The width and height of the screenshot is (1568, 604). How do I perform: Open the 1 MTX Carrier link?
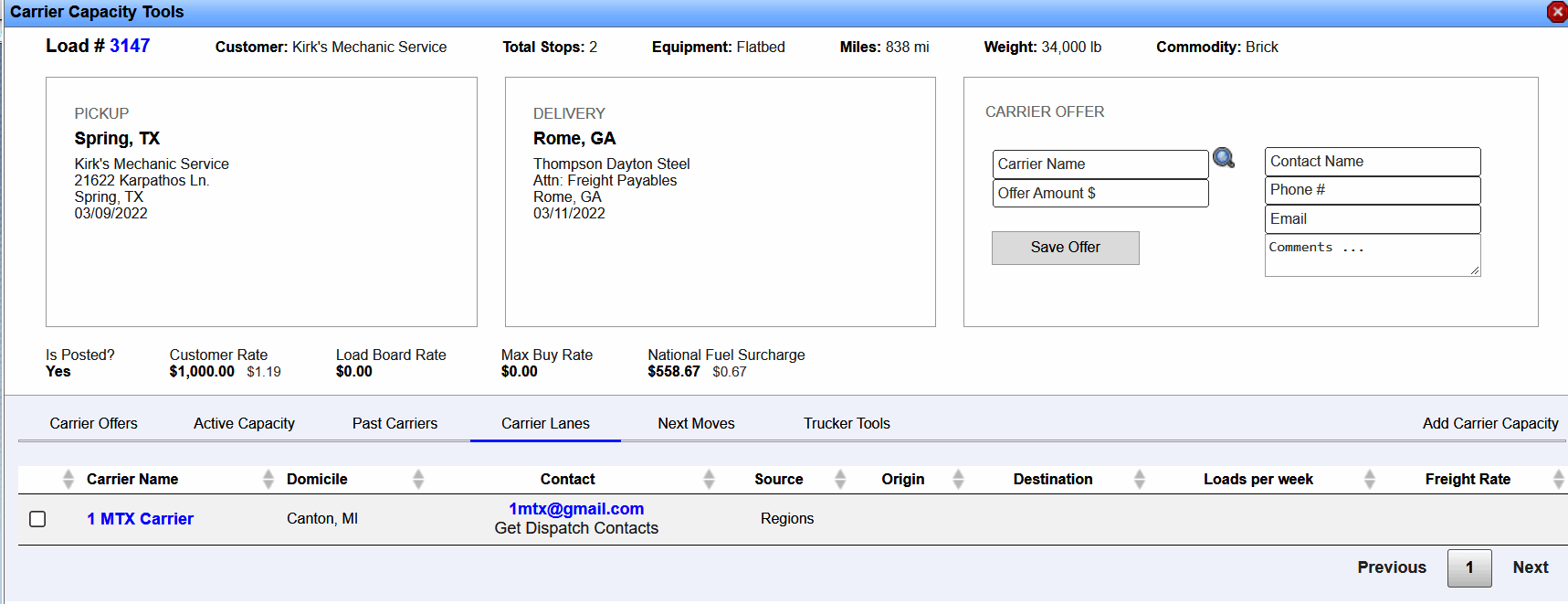tap(140, 519)
